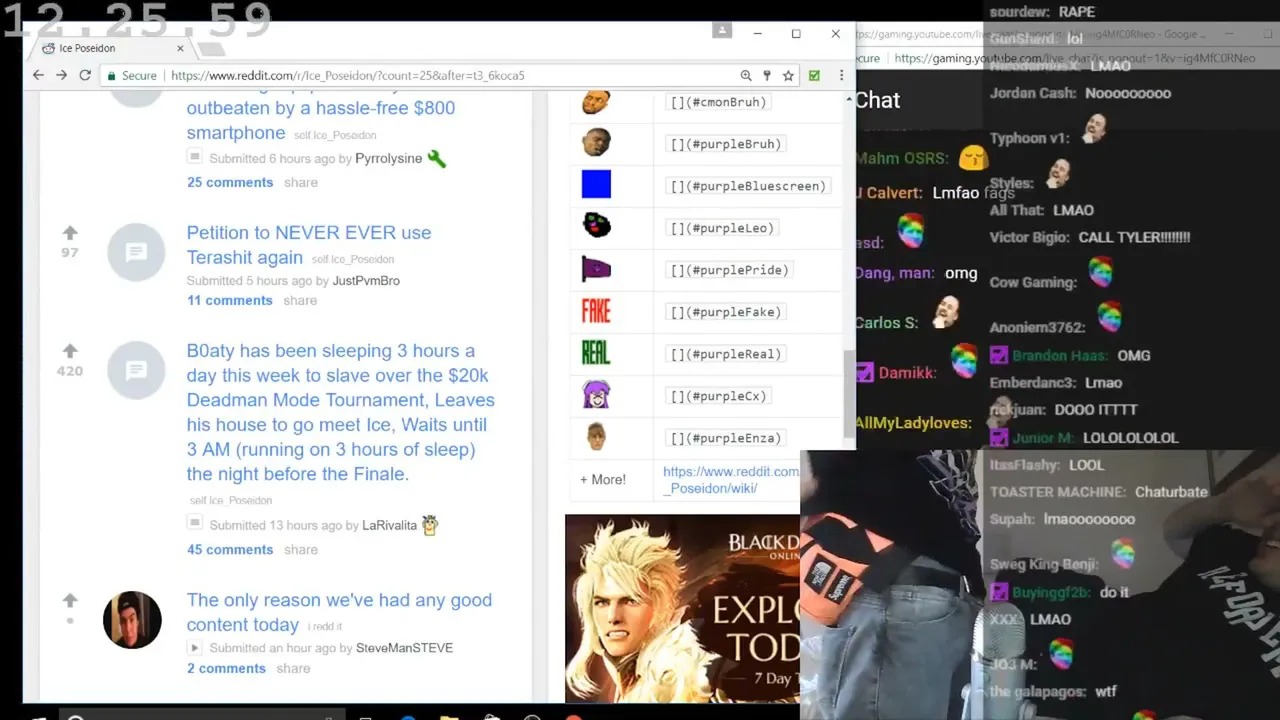This screenshot has height=720, width=1280.
Task: Click the '+ More!' label in sidebar
Action: (x=603, y=479)
